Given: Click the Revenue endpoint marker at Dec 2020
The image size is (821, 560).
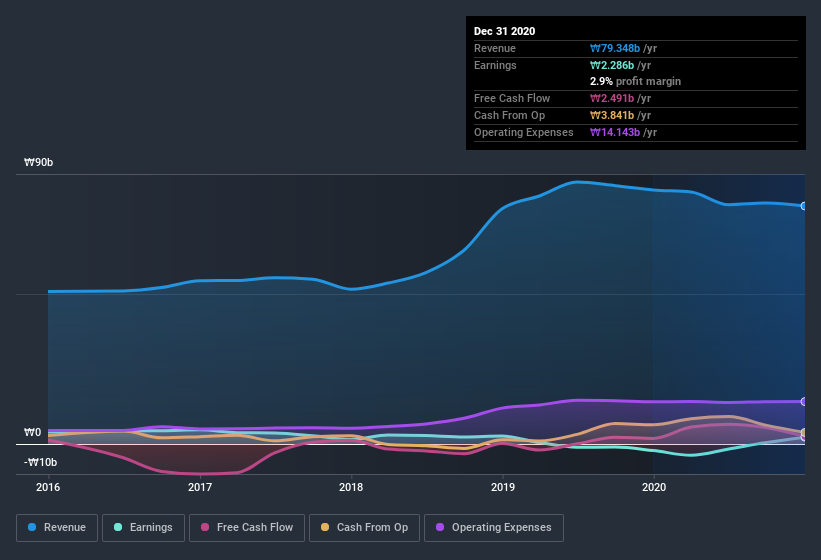Looking at the screenshot, I should pos(804,206).
